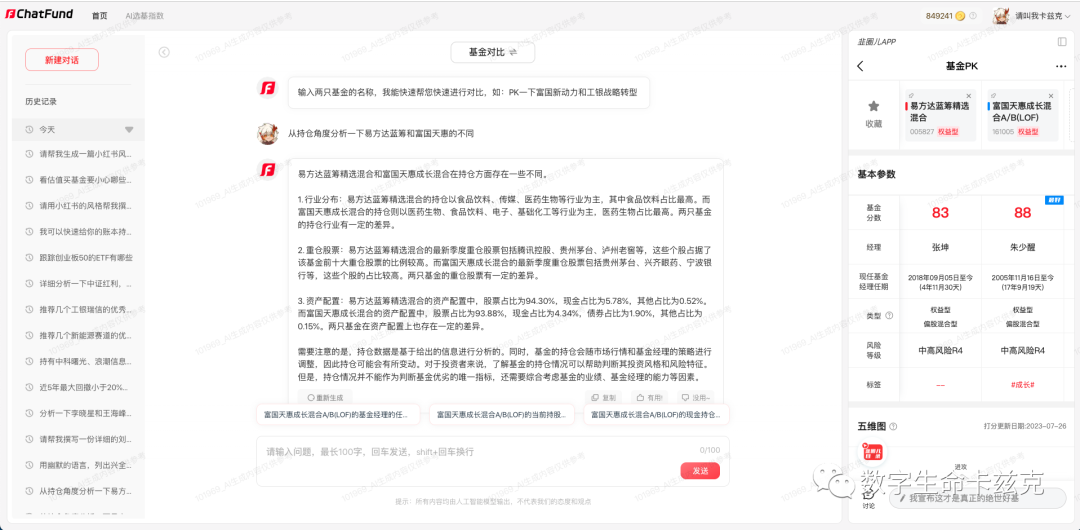Pin the 易方达蓝筹精选混合 fund card
This screenshot has width=1080, height=530.
(911, 95)
